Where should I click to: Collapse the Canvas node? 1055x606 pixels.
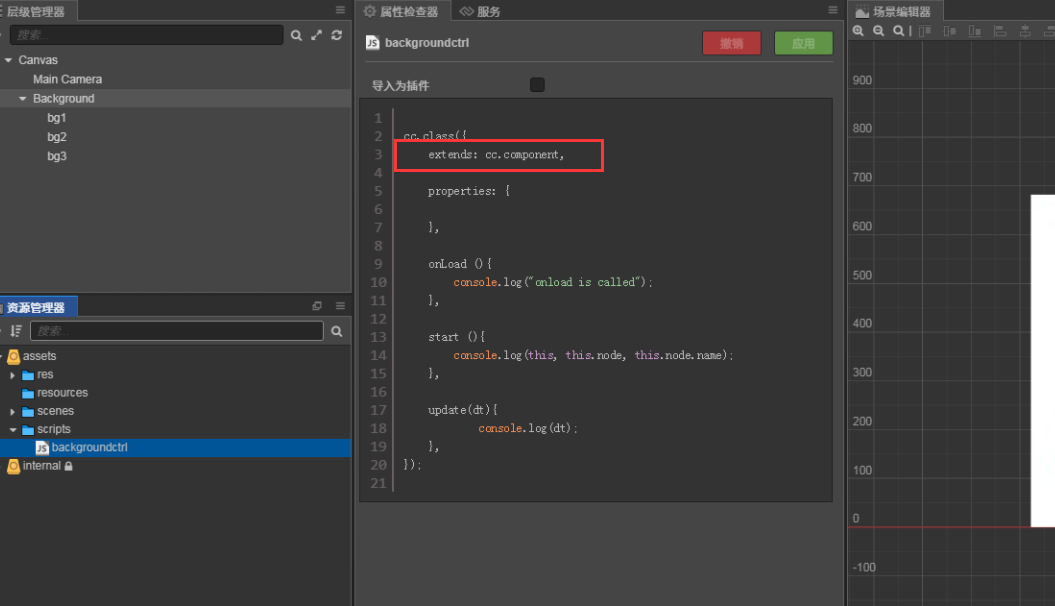[8, 60]
